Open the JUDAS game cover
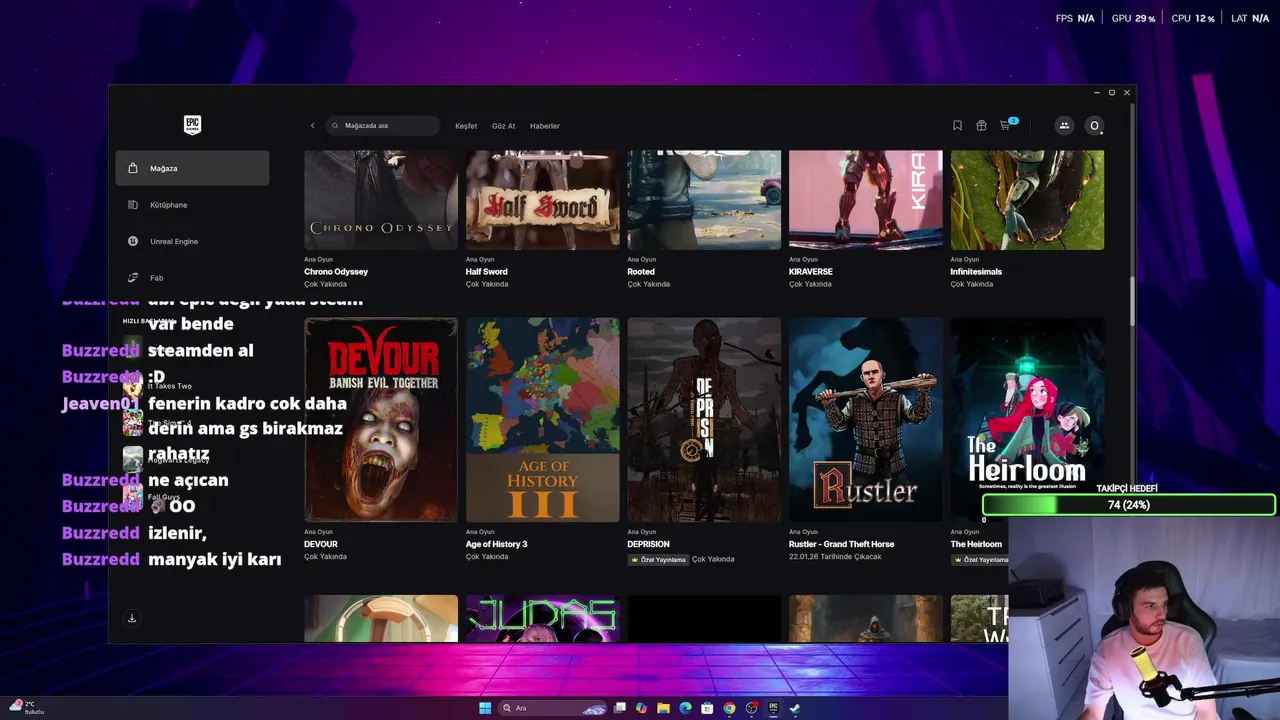Screen dimensions: 1280x720 point(543,619)
